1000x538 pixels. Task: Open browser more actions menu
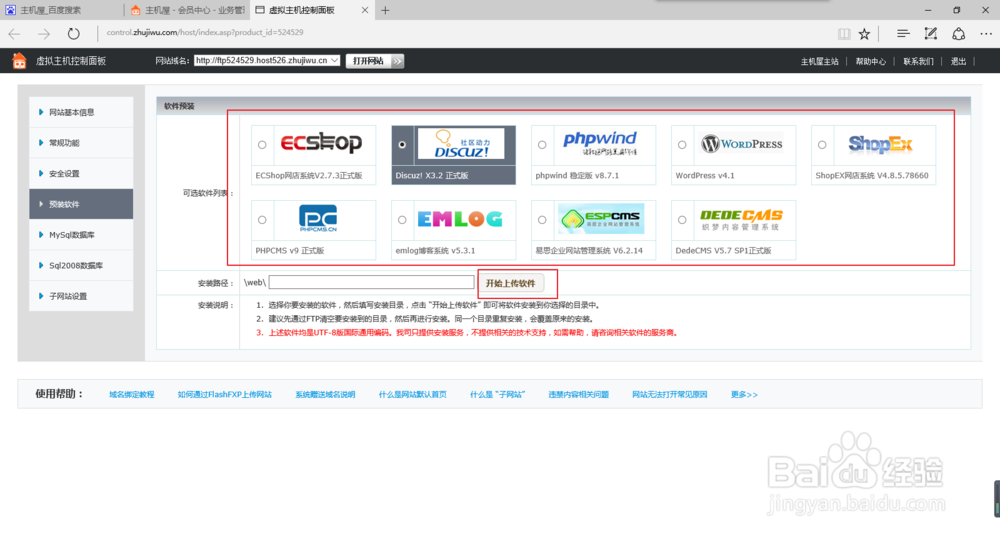[x=986, y=34]
